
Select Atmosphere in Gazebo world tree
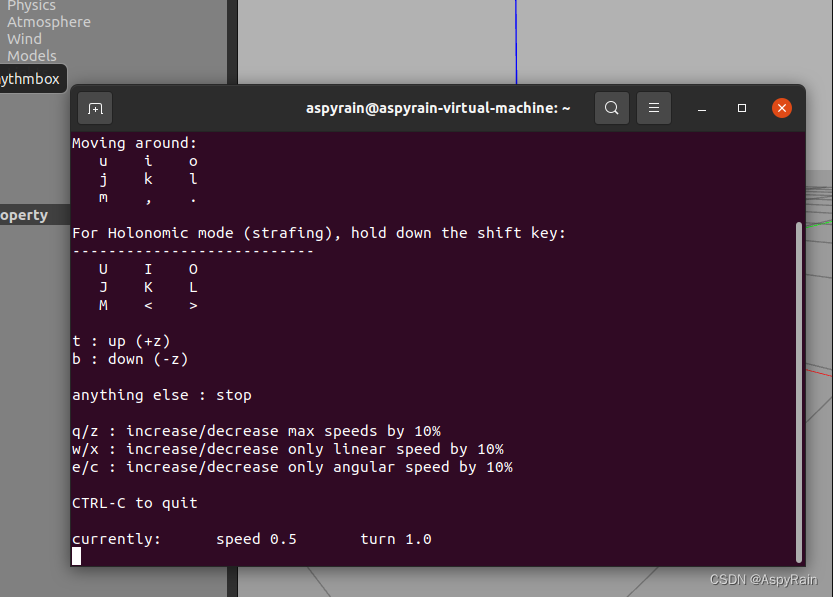49,22
